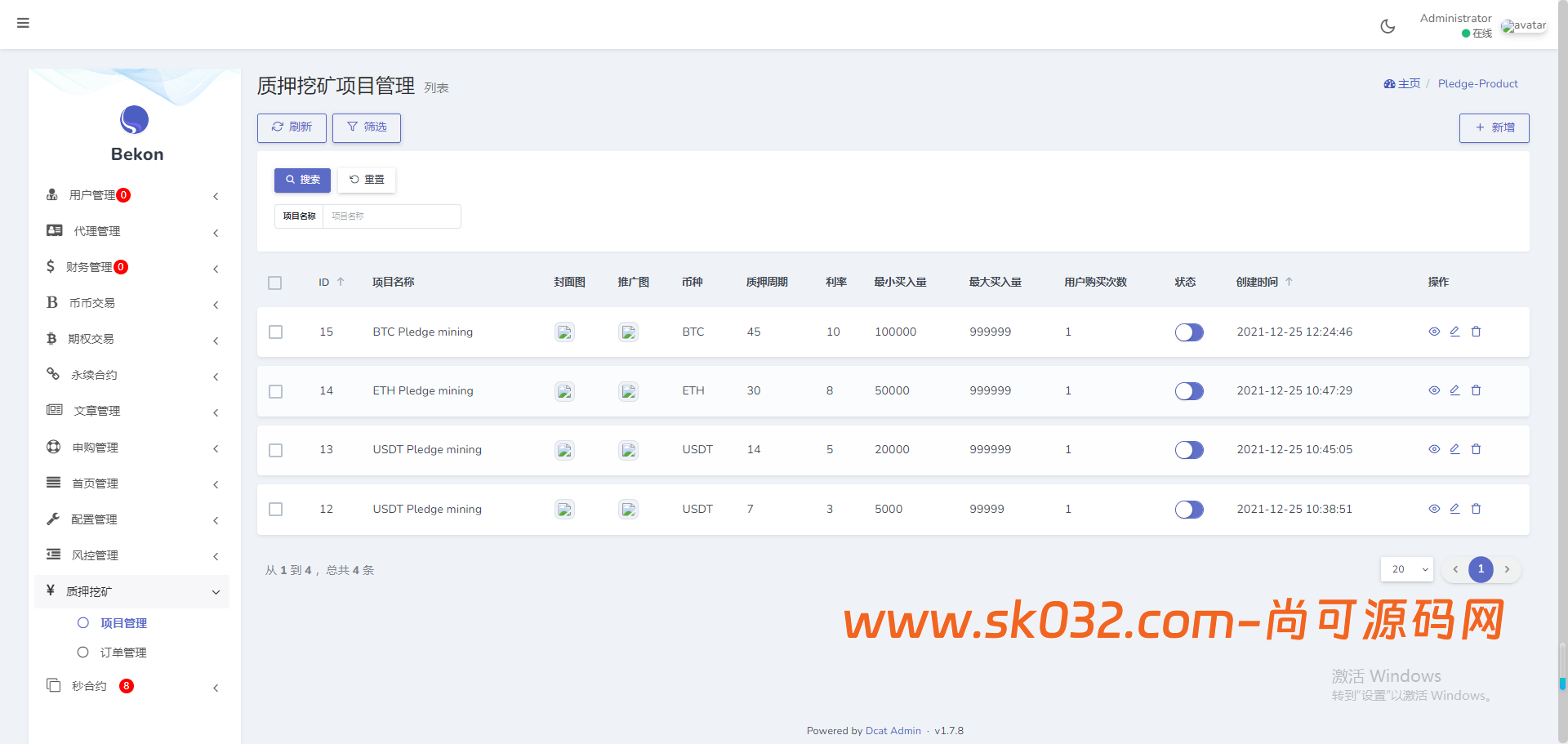Delete the row with ID 12

pyautogui.click(x=1476, y=509)
